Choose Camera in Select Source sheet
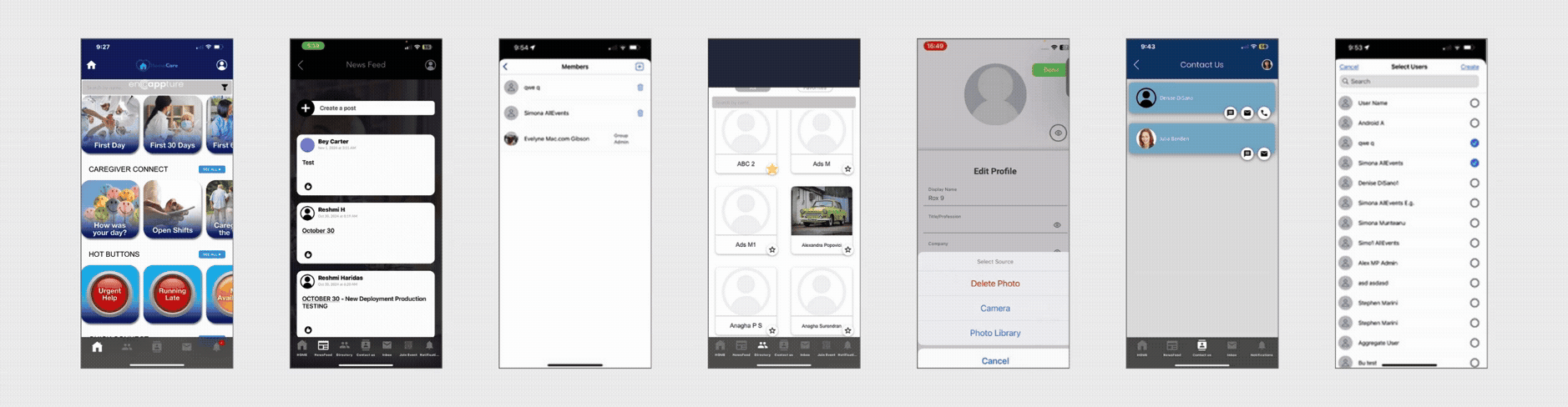 (994, 309)
